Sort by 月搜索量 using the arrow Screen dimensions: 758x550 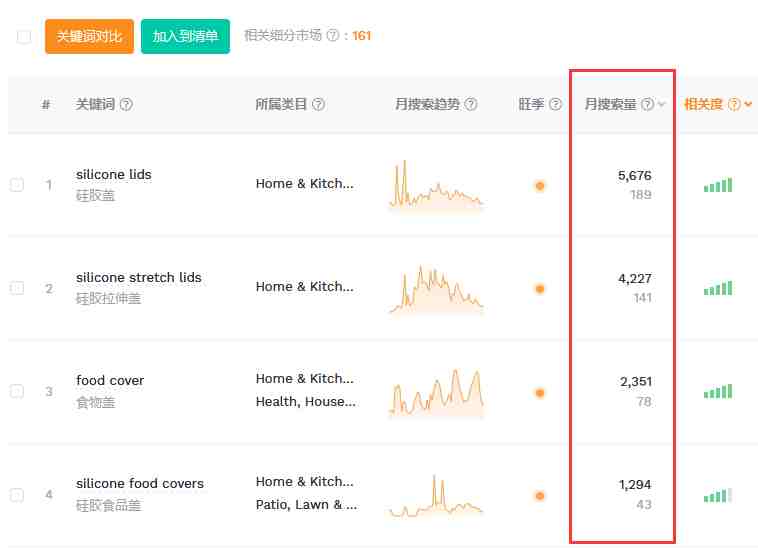tap(662, 105)
